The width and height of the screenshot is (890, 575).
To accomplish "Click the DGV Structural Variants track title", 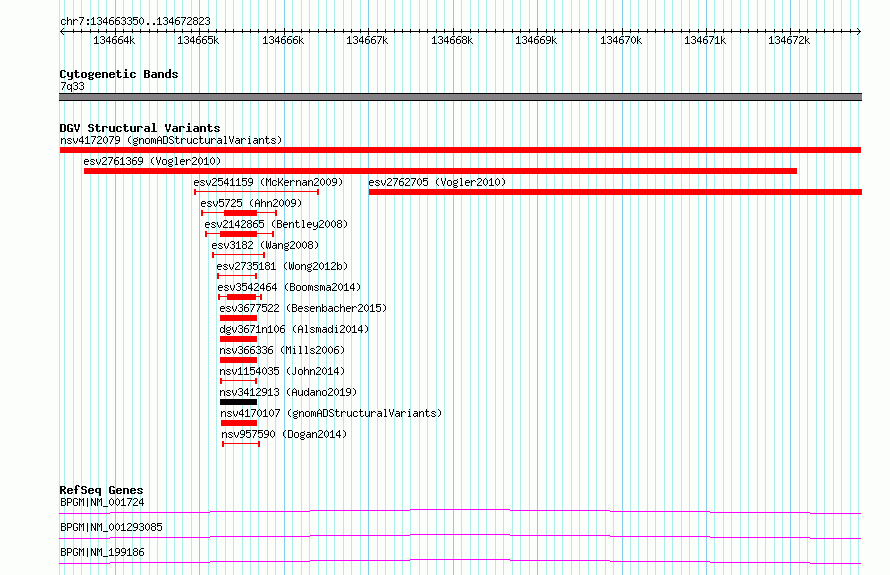I will click(x=140, y=128).
